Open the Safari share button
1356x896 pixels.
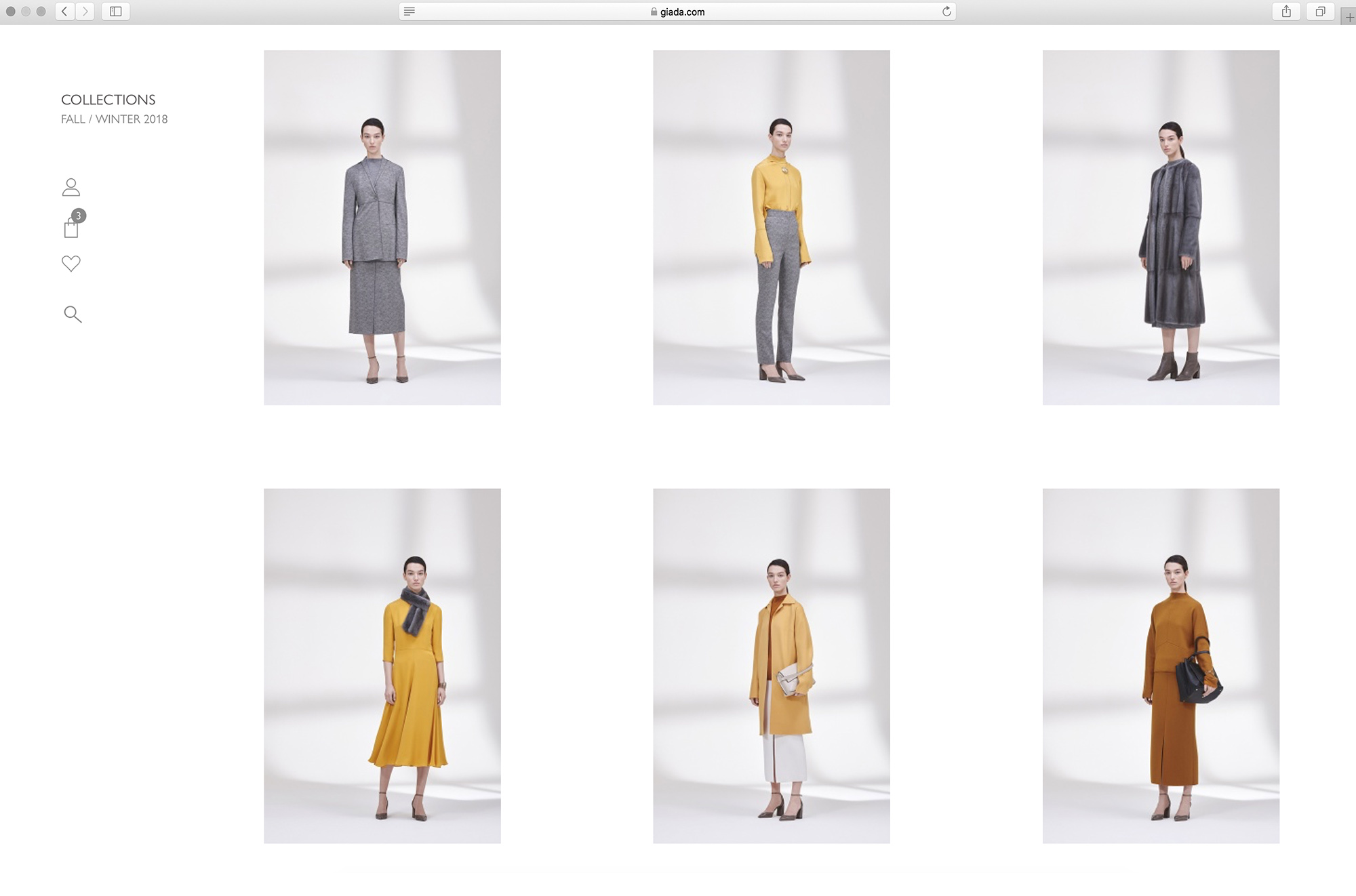[1286, 12]
